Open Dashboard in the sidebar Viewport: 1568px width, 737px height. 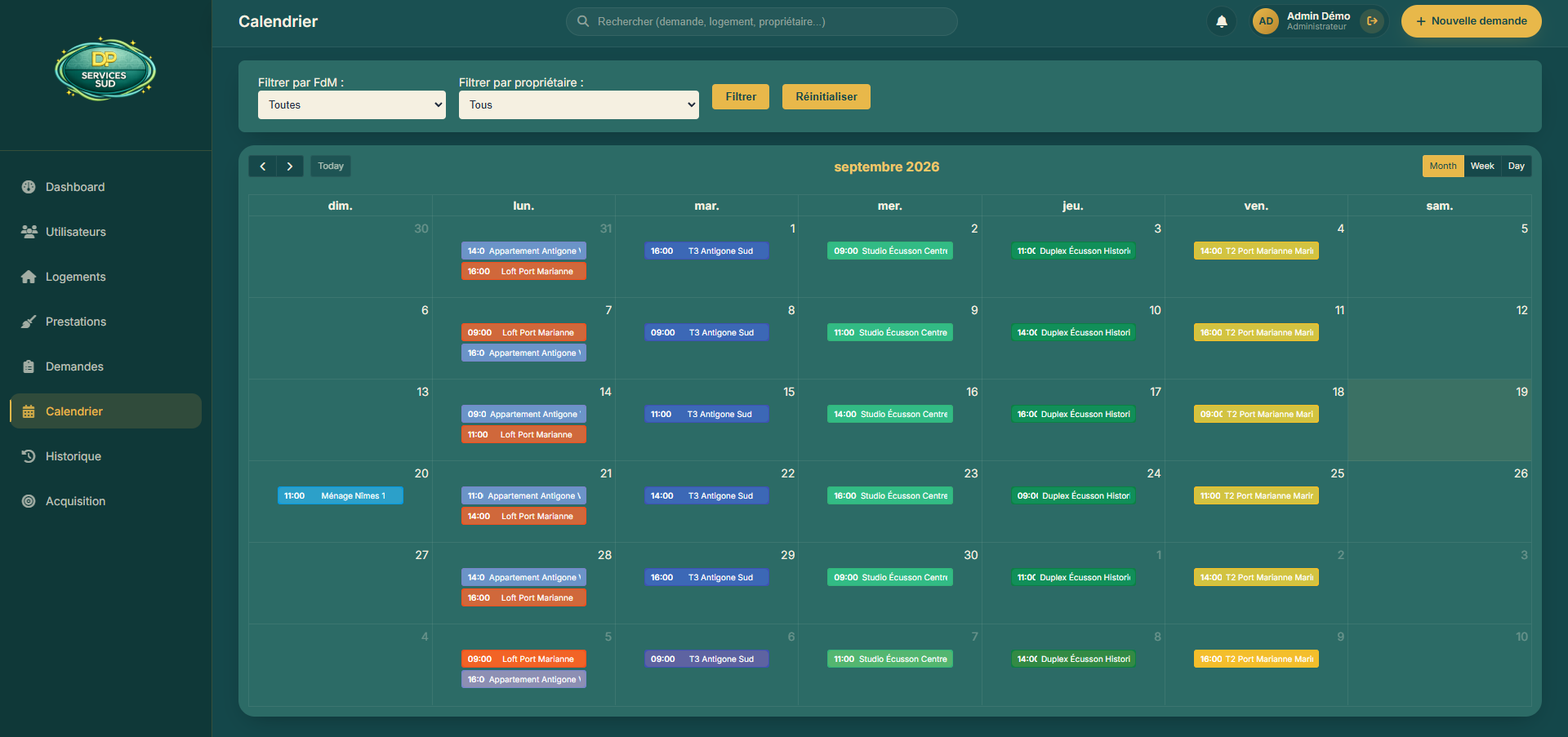(105, 187)
